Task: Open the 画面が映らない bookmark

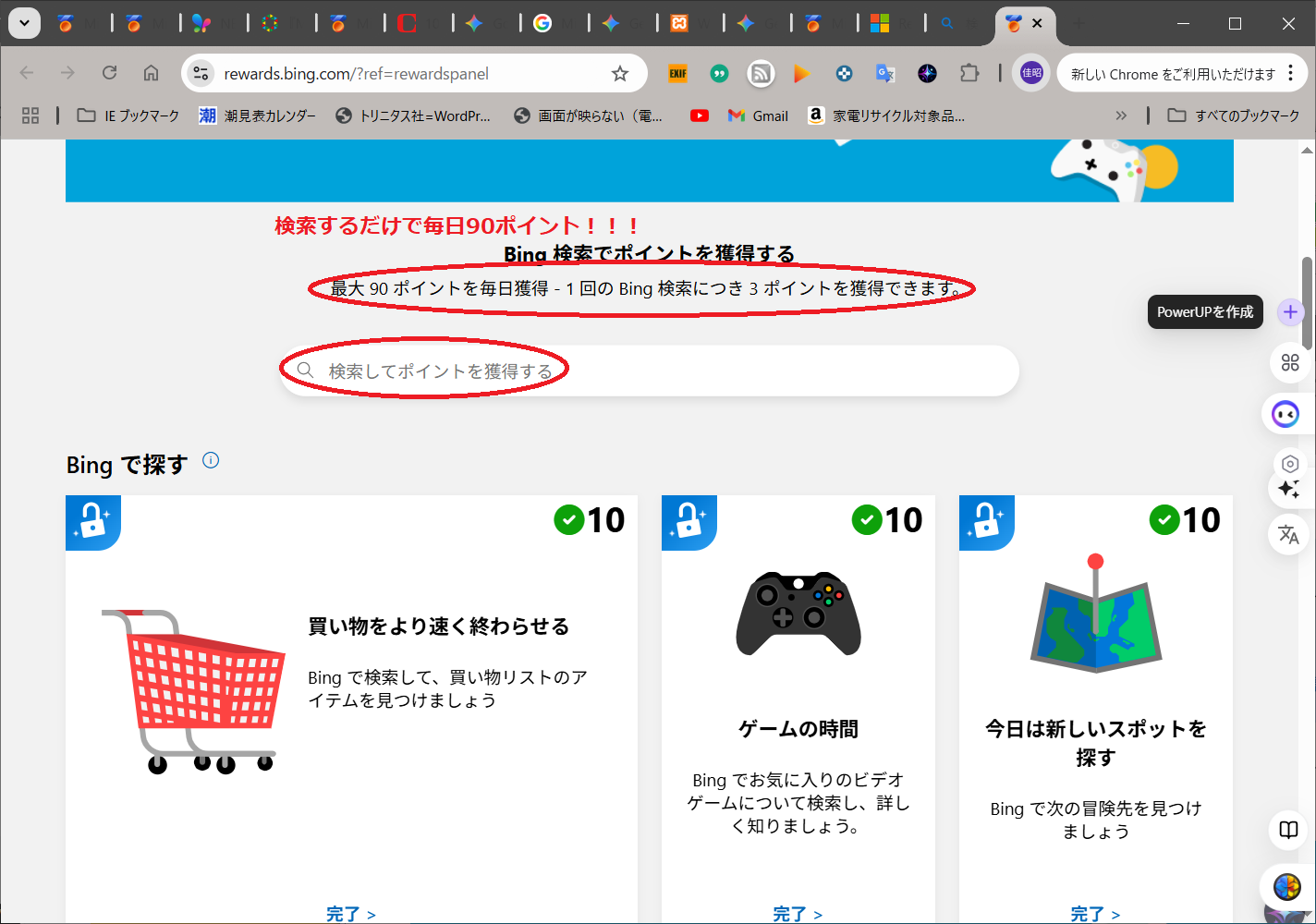Action: [589, 115]
